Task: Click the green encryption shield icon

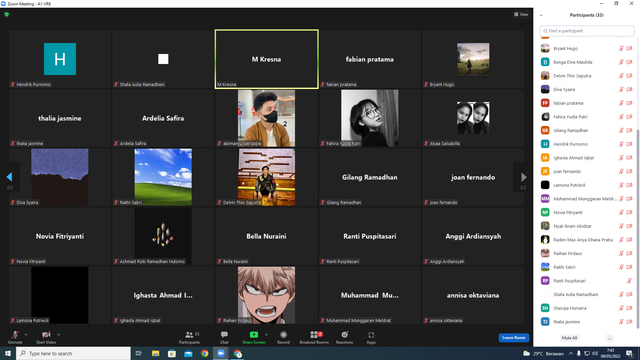Action: tap(7, 14)
